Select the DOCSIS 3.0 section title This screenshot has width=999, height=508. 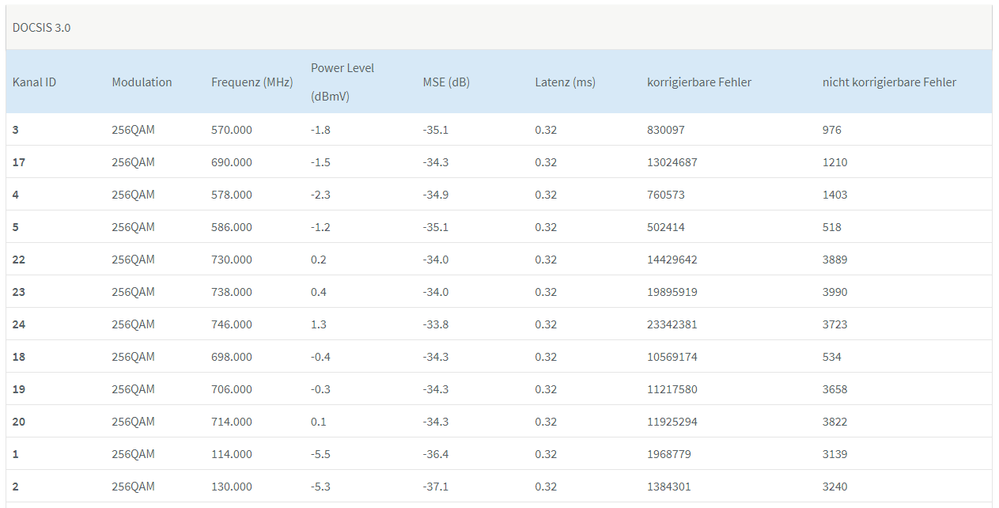pyautogui.click(x=41, y=27)
